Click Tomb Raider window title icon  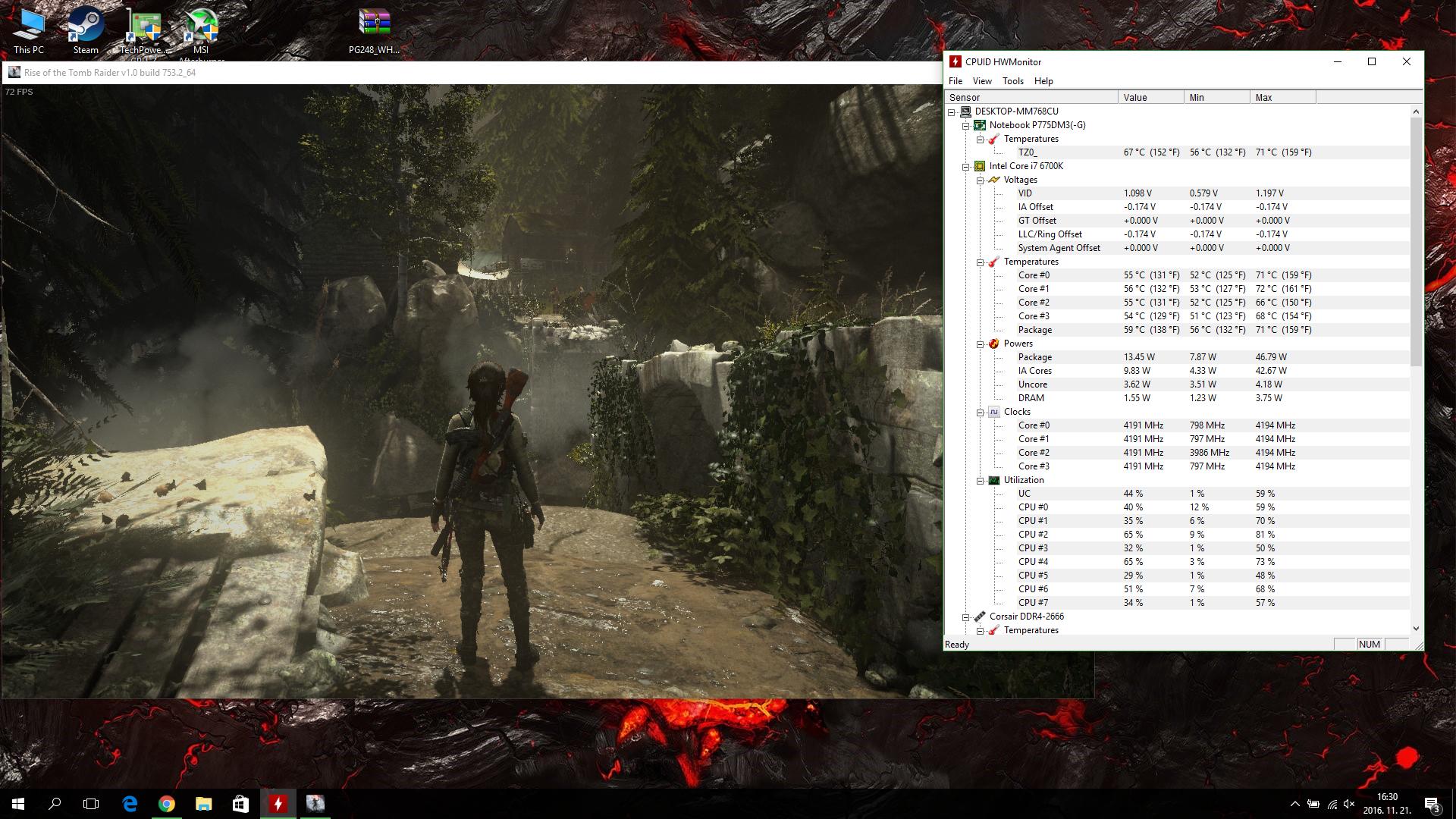14,73
